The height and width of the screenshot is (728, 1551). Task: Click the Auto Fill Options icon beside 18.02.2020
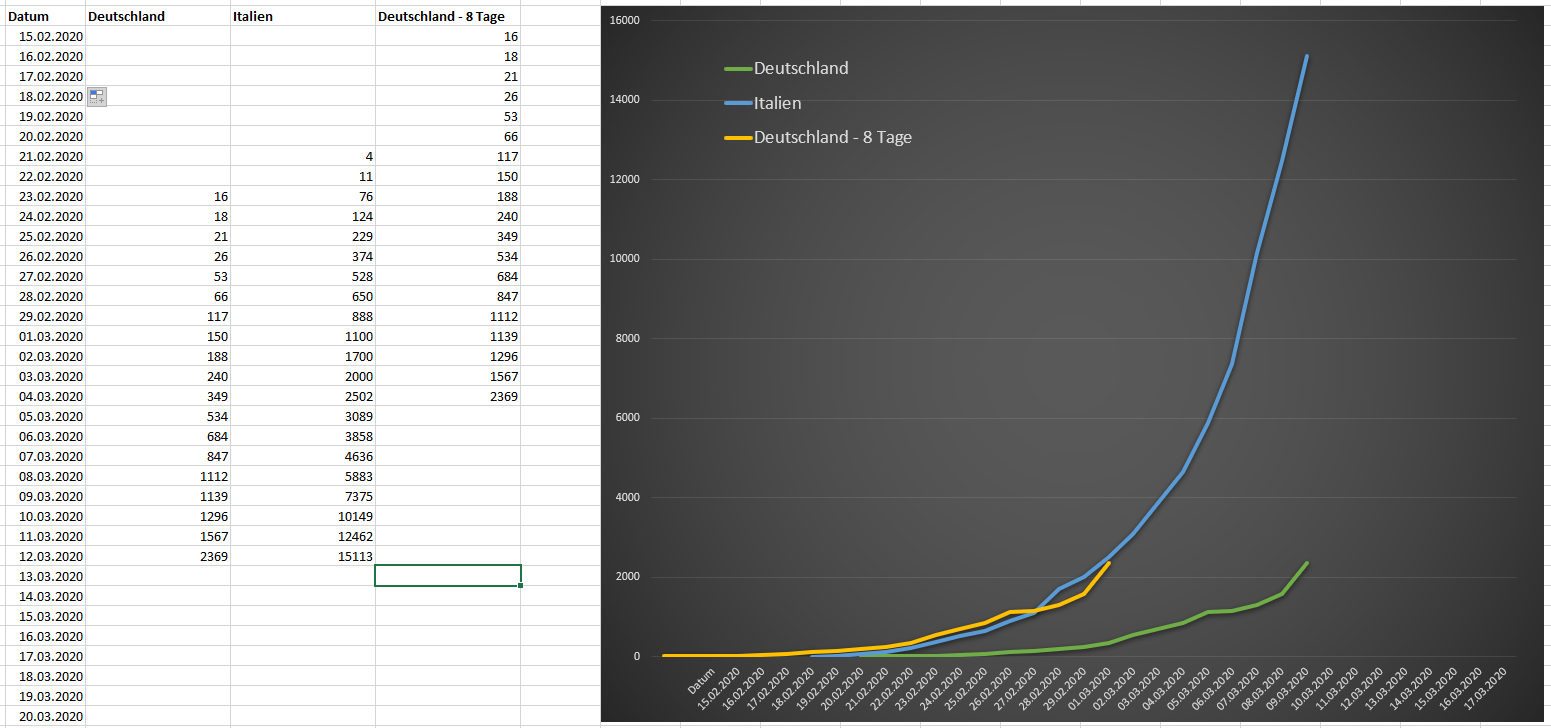click(97, 96)
